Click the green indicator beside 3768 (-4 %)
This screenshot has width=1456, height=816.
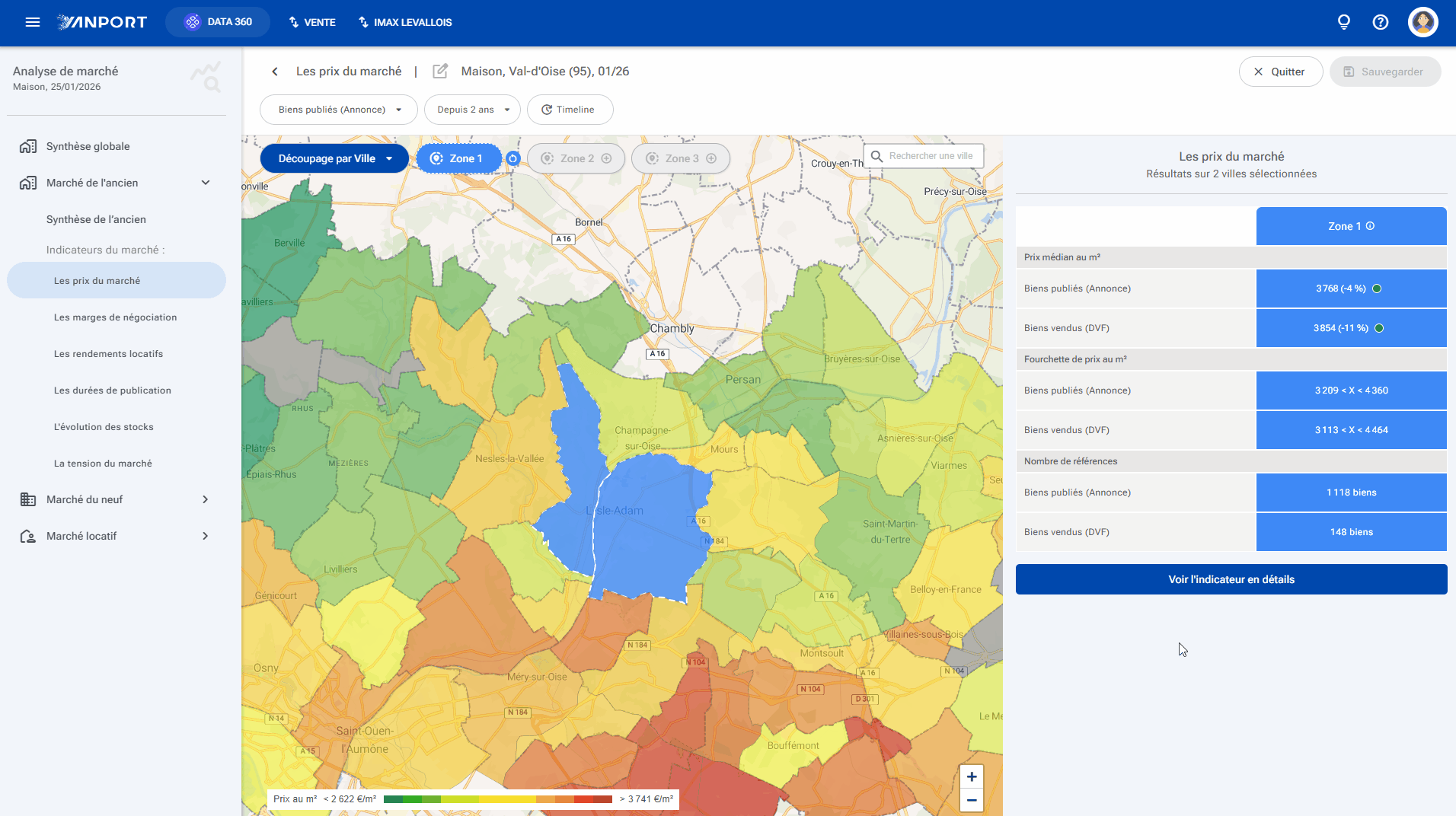pos(1377,288)
